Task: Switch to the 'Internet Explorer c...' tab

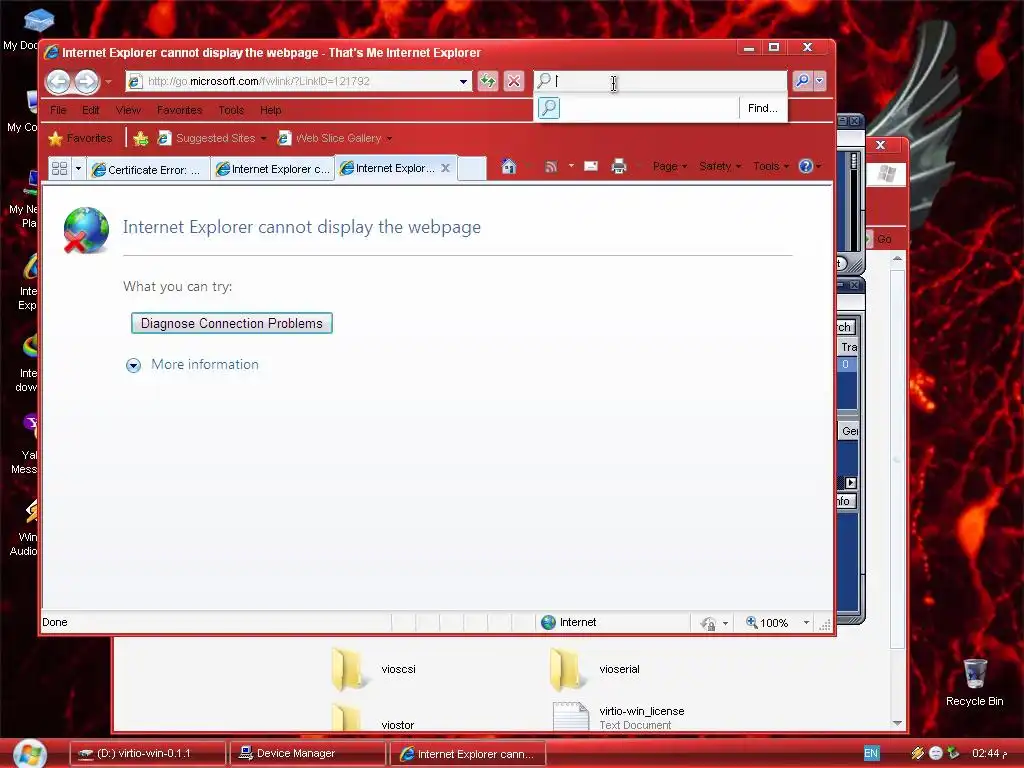Action: (273, 169)
